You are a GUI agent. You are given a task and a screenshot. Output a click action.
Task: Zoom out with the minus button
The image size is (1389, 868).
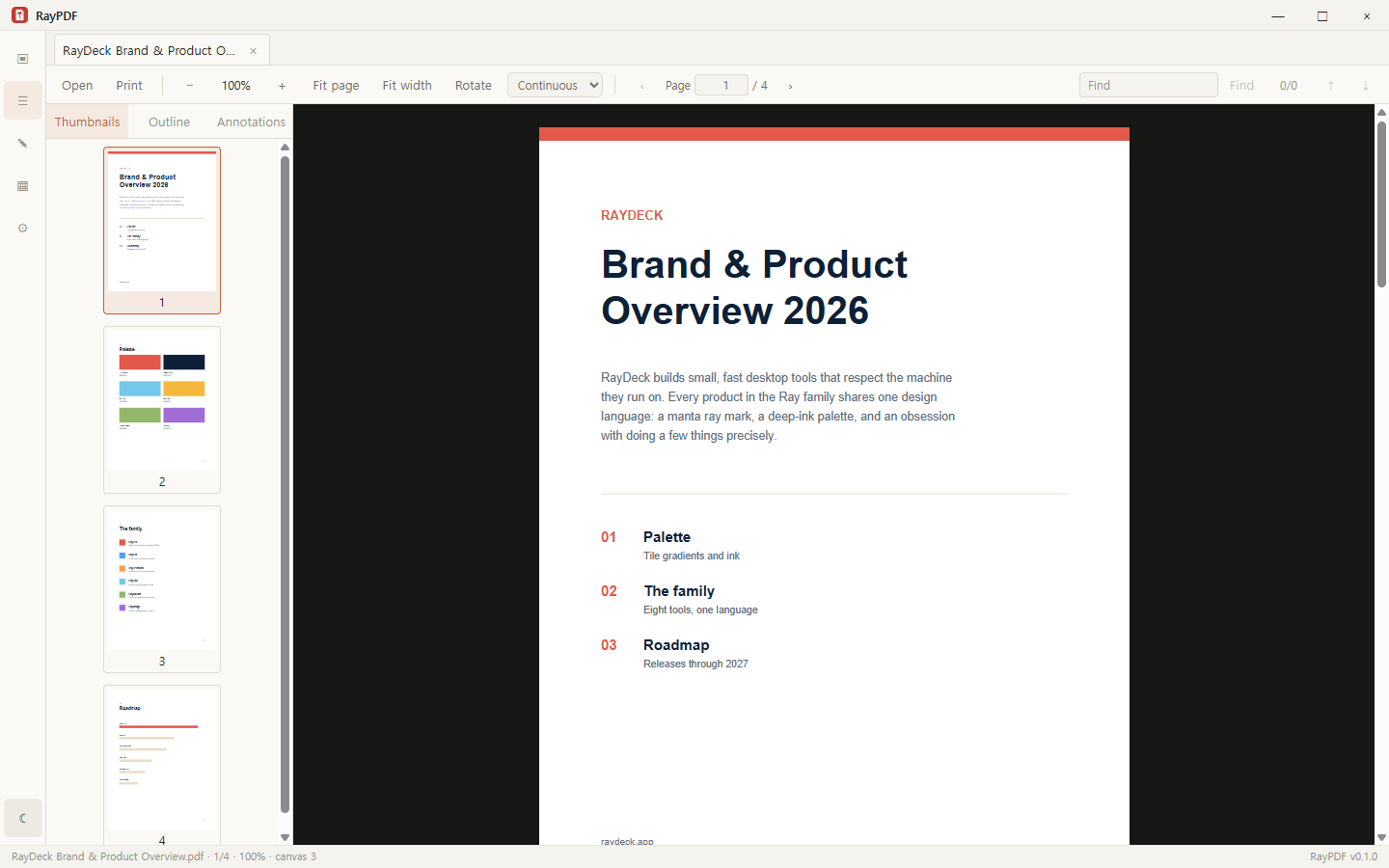(189, 85)
